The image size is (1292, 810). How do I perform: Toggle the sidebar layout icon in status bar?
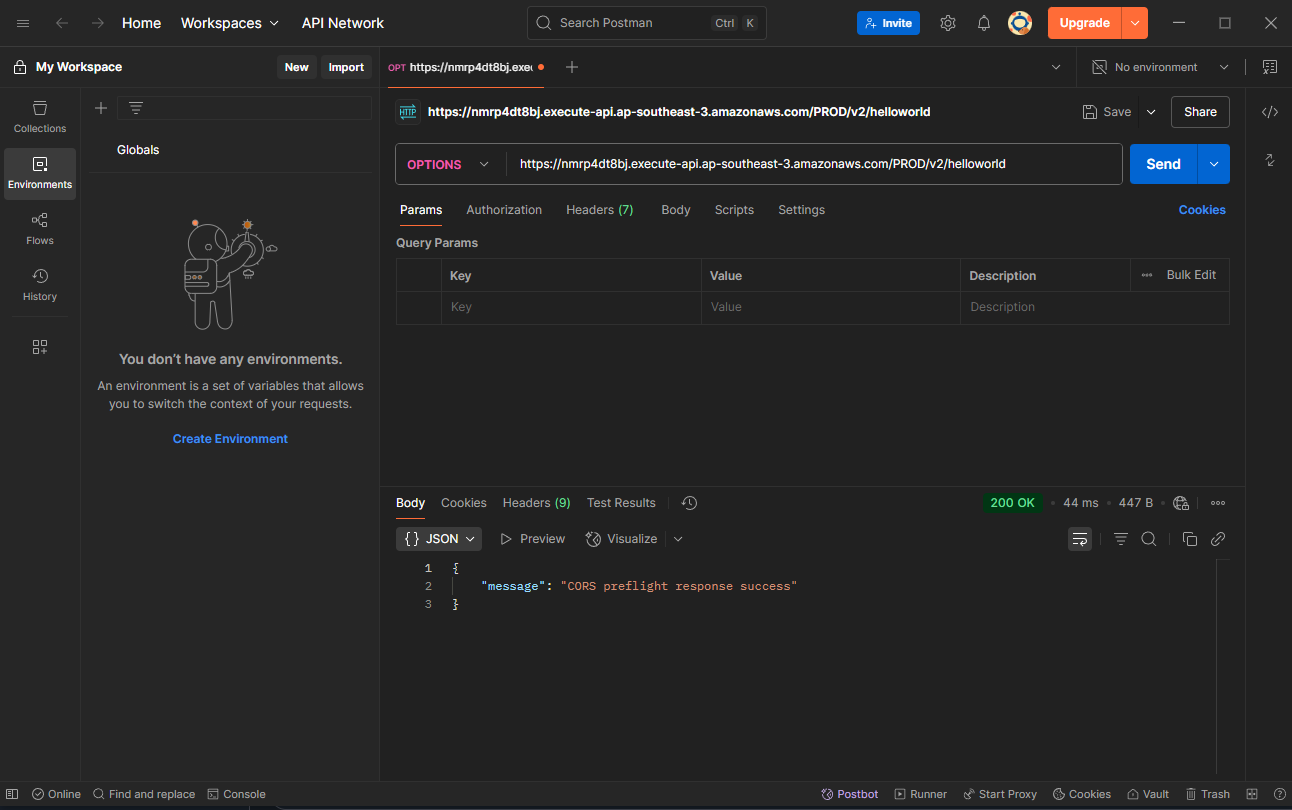[x=12, y=794]
